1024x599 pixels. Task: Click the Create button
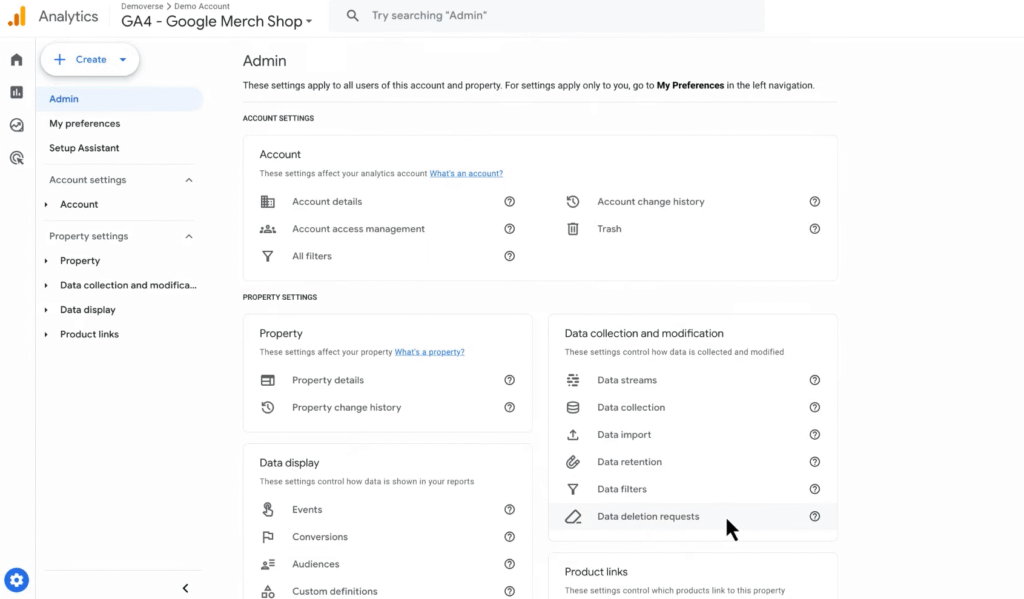(x=90, y=59)
